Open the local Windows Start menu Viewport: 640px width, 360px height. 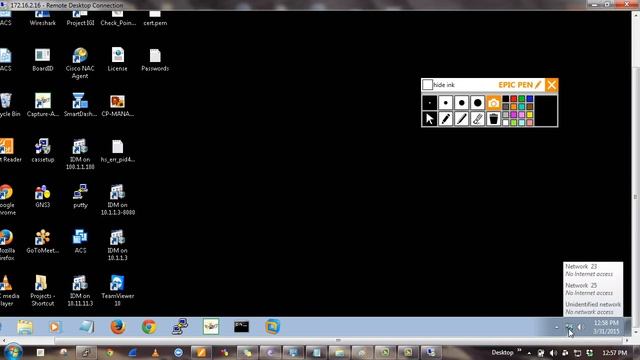[x=13, y=352]
